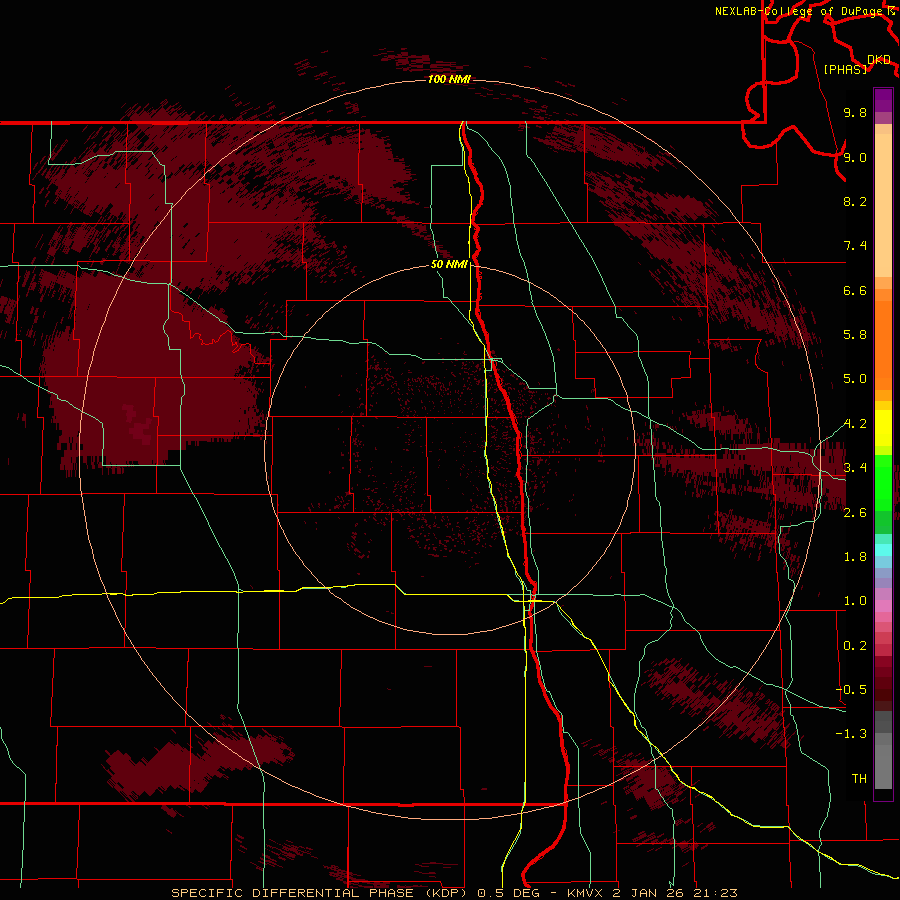Click the 21:23 timestamp
The height and width of the screenshot is (900, 900).
pyautogui.click(x=716, y=893)
